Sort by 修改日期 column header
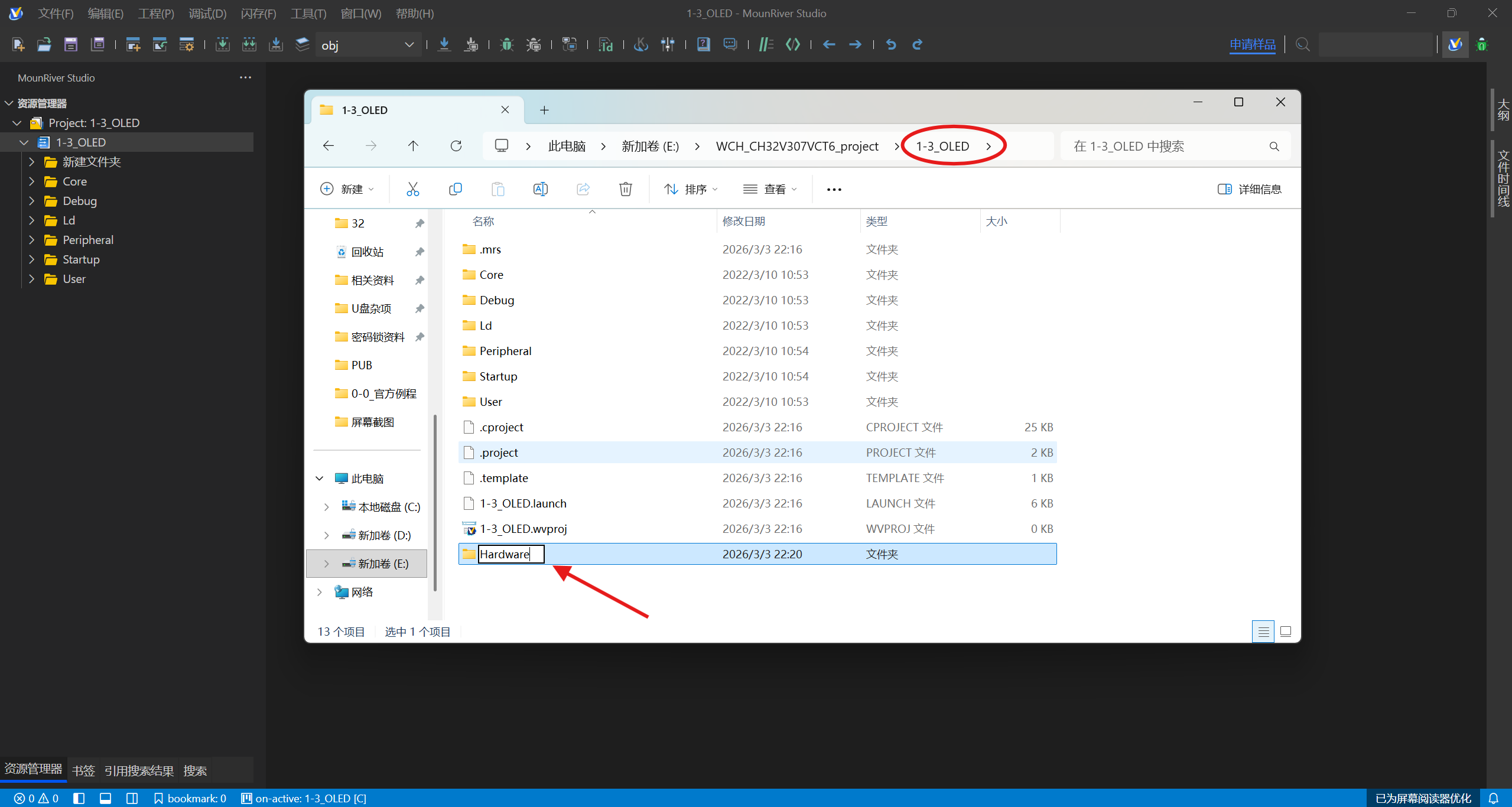This screenshot has height=807, width=1512. pos(744,221)
